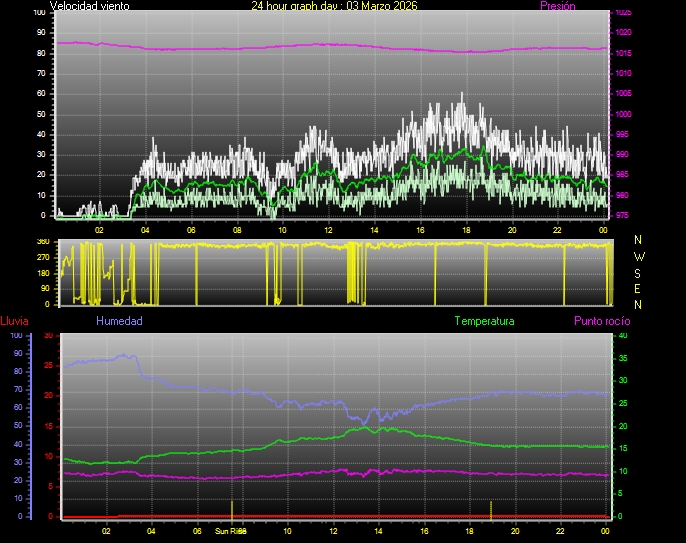Click the 40 value on temperature axis
Screen dimensions: 686x543
[623, 336]
